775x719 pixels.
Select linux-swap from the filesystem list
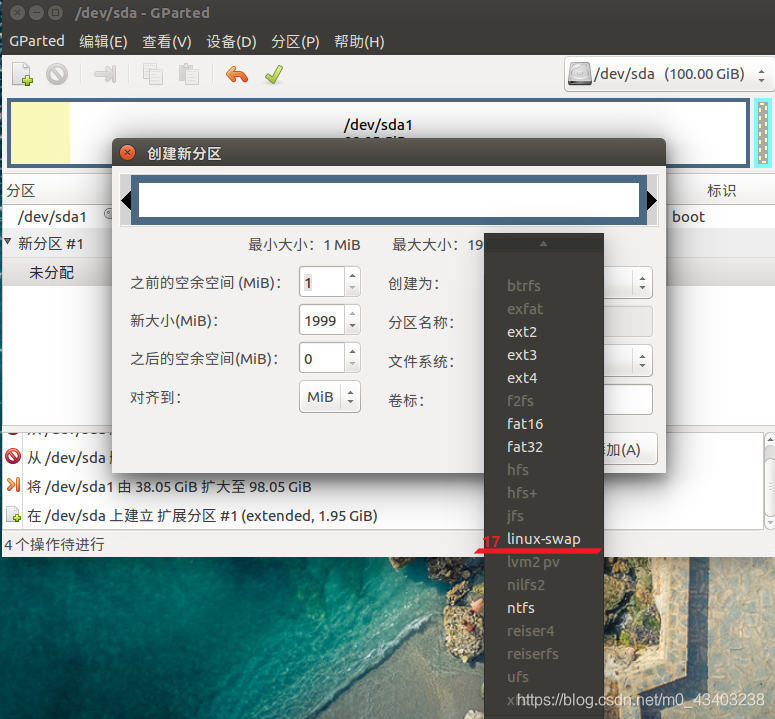(x=543, y=539)
